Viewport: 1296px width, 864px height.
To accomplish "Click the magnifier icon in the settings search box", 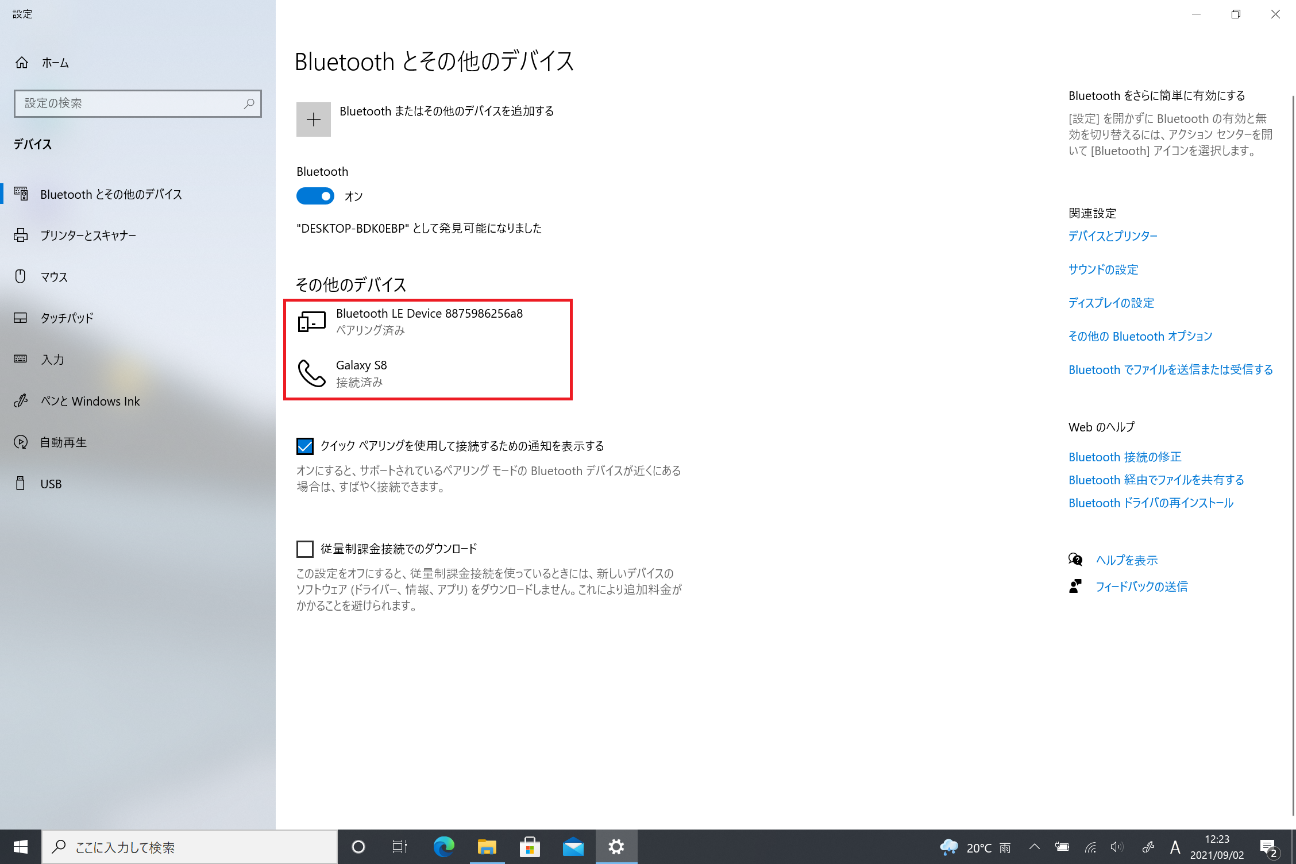I will click(249, 103).
